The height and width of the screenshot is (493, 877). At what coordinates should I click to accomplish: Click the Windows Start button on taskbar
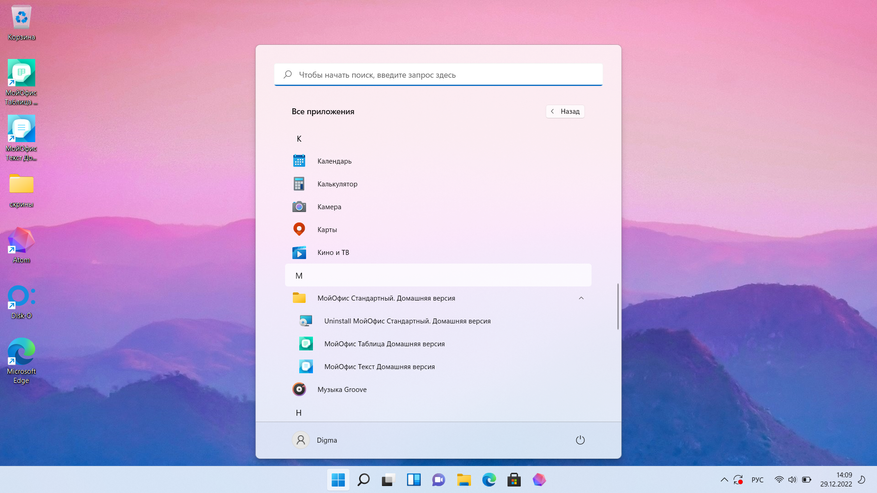tap(338, 480)
